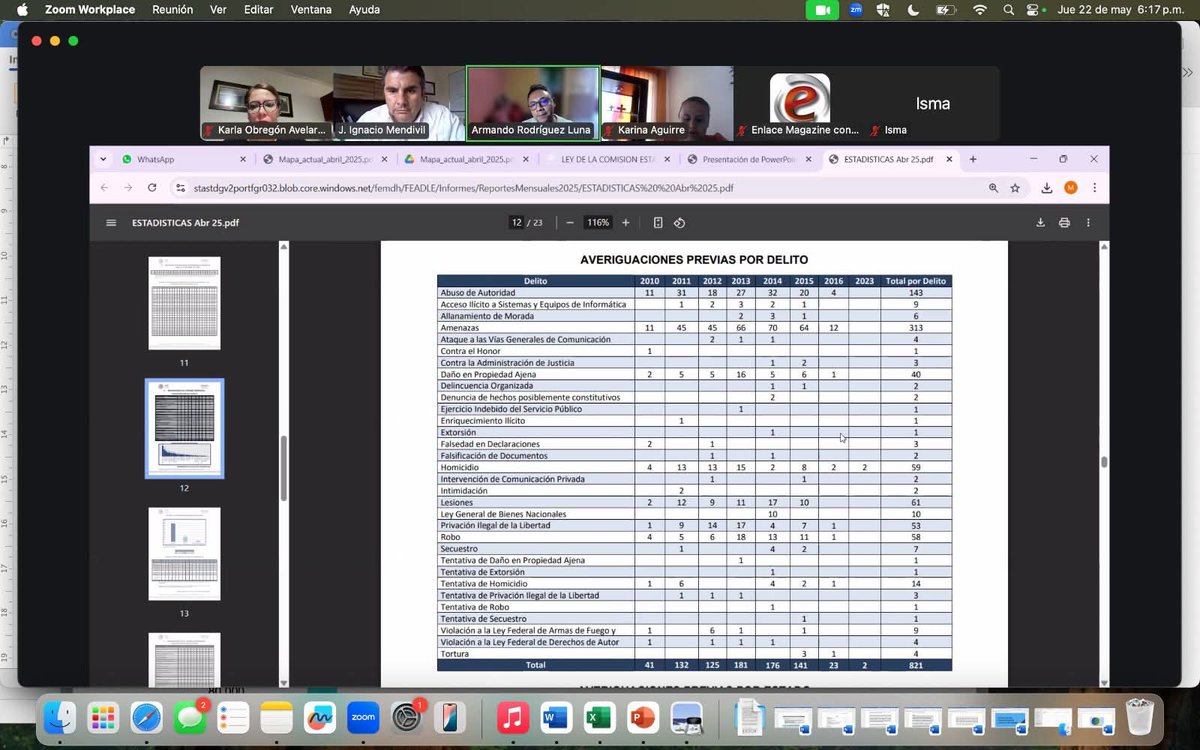Select page 12 thumbnail
This screenshot has height=750, width=1200.
tap(184, 428)
